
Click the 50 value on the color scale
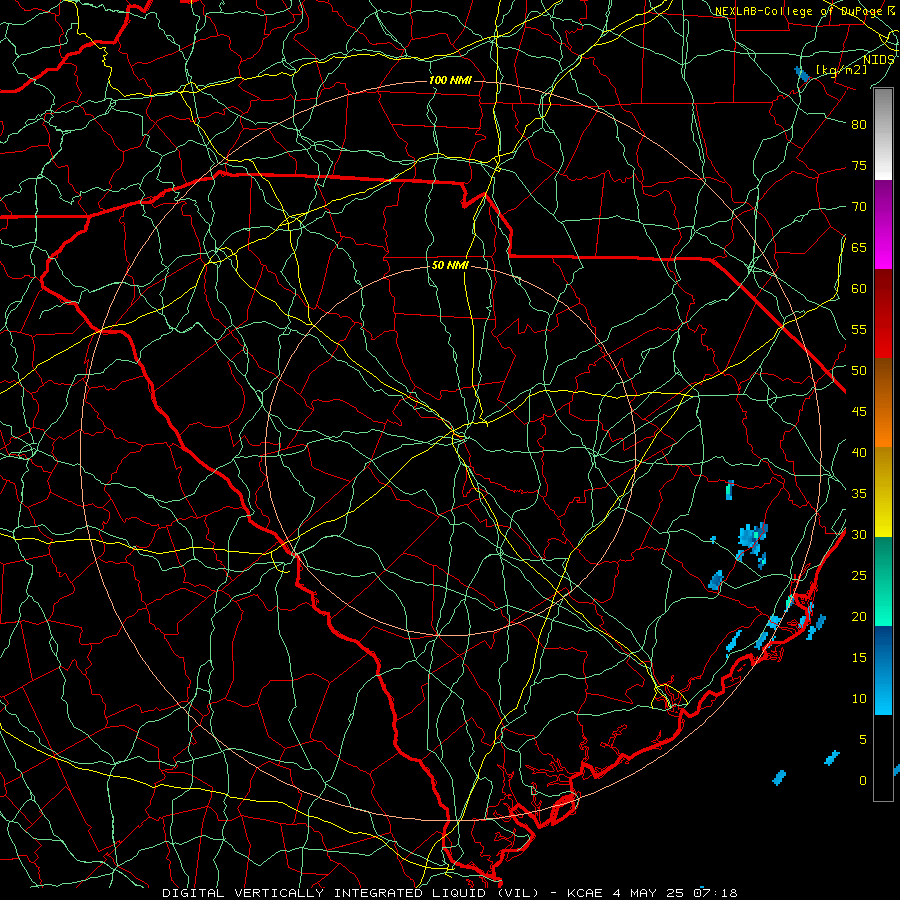point(859,371)
